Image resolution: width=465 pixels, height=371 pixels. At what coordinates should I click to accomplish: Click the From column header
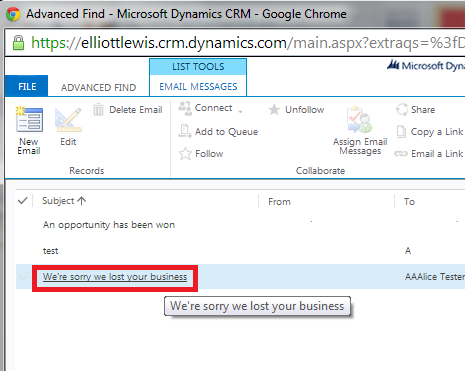click(x=279, y=201)
